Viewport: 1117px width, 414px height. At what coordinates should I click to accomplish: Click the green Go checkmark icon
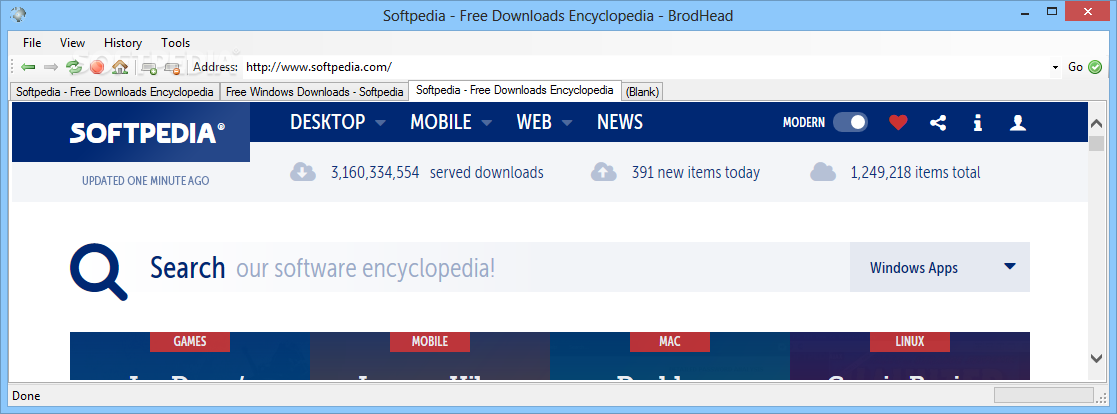coord(1095,67)
